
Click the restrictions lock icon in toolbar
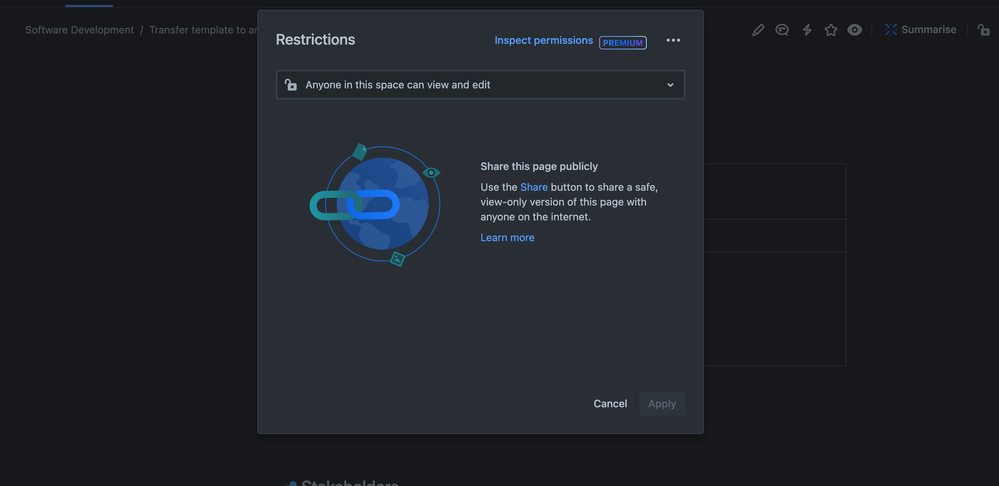point(984,30)
